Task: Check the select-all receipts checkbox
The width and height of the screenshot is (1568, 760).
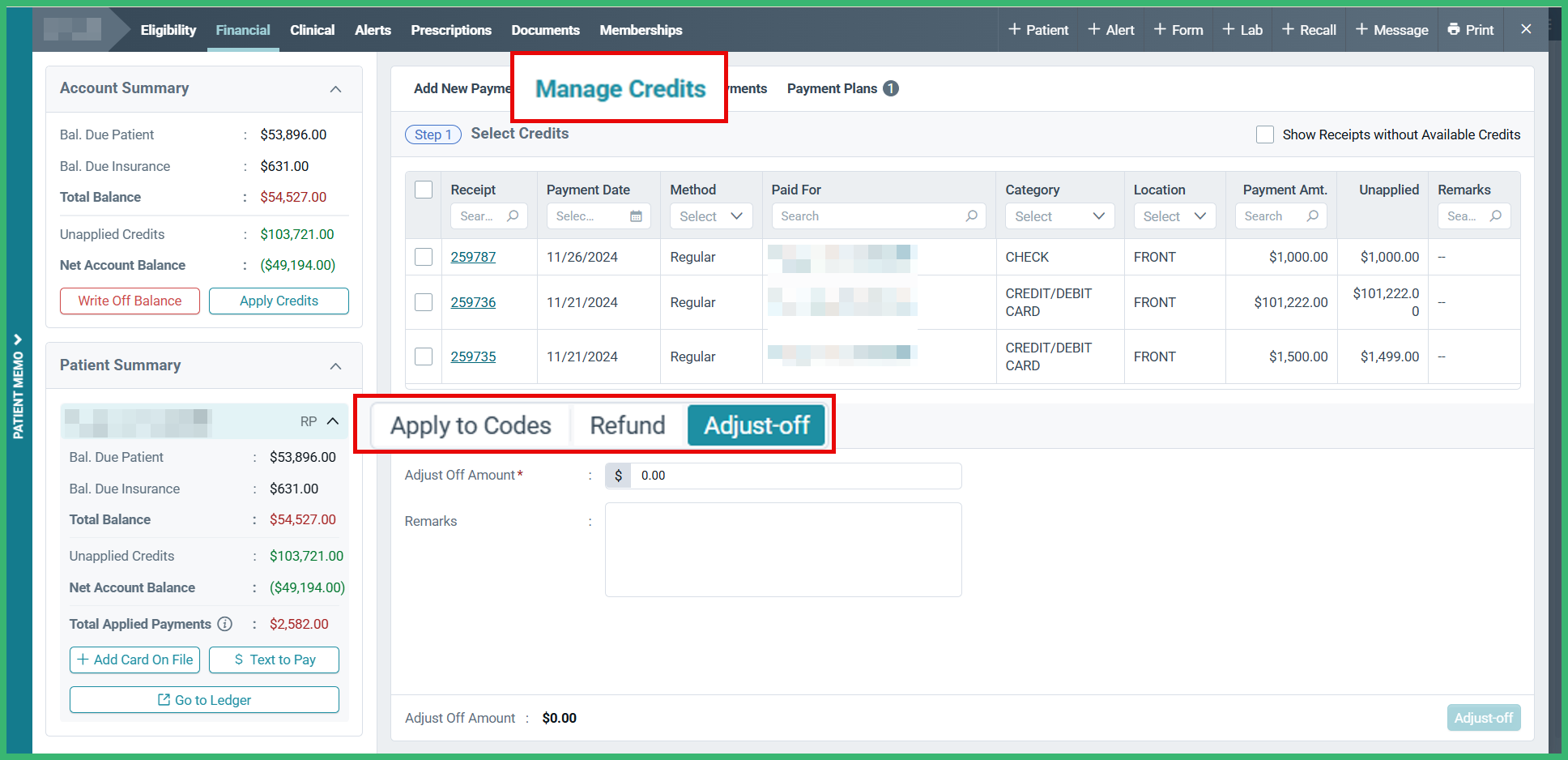Action: tap(424, 189)
